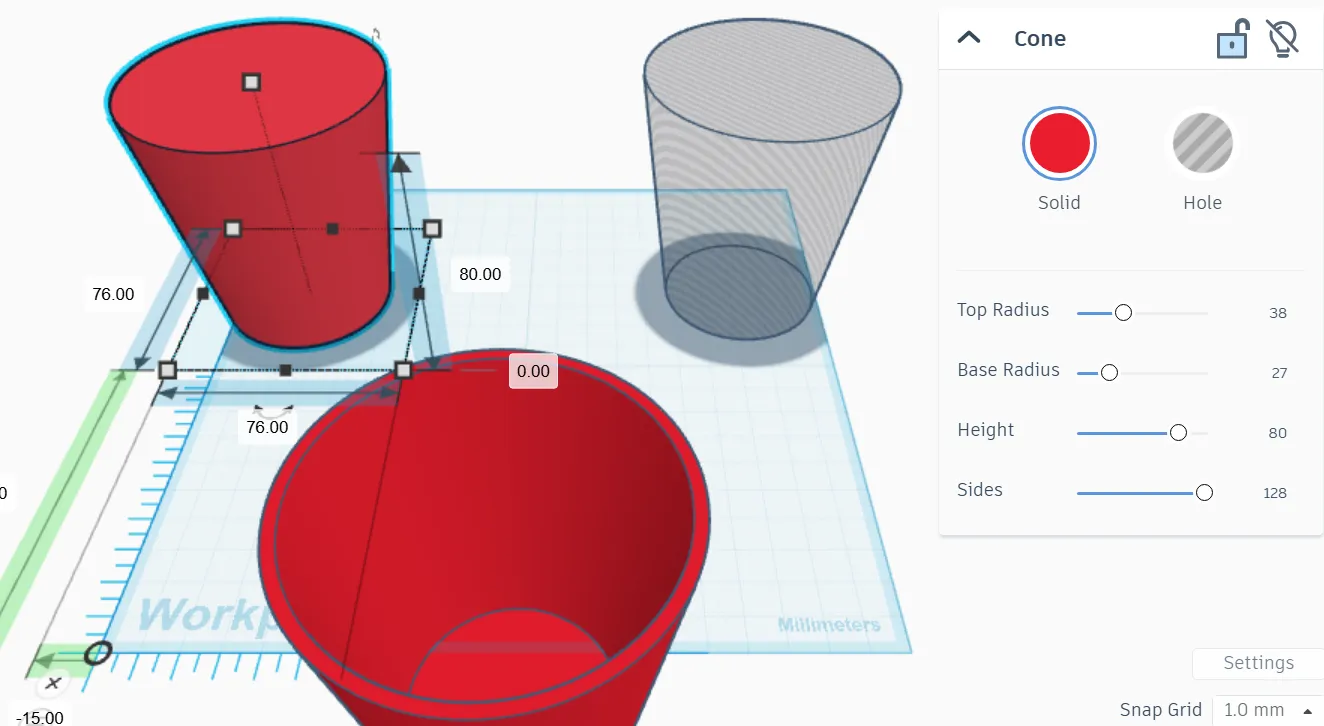This screenshot has height=726, width=1324.
Task: Click the -15.00 ruler position field
Action: (37, 718)
